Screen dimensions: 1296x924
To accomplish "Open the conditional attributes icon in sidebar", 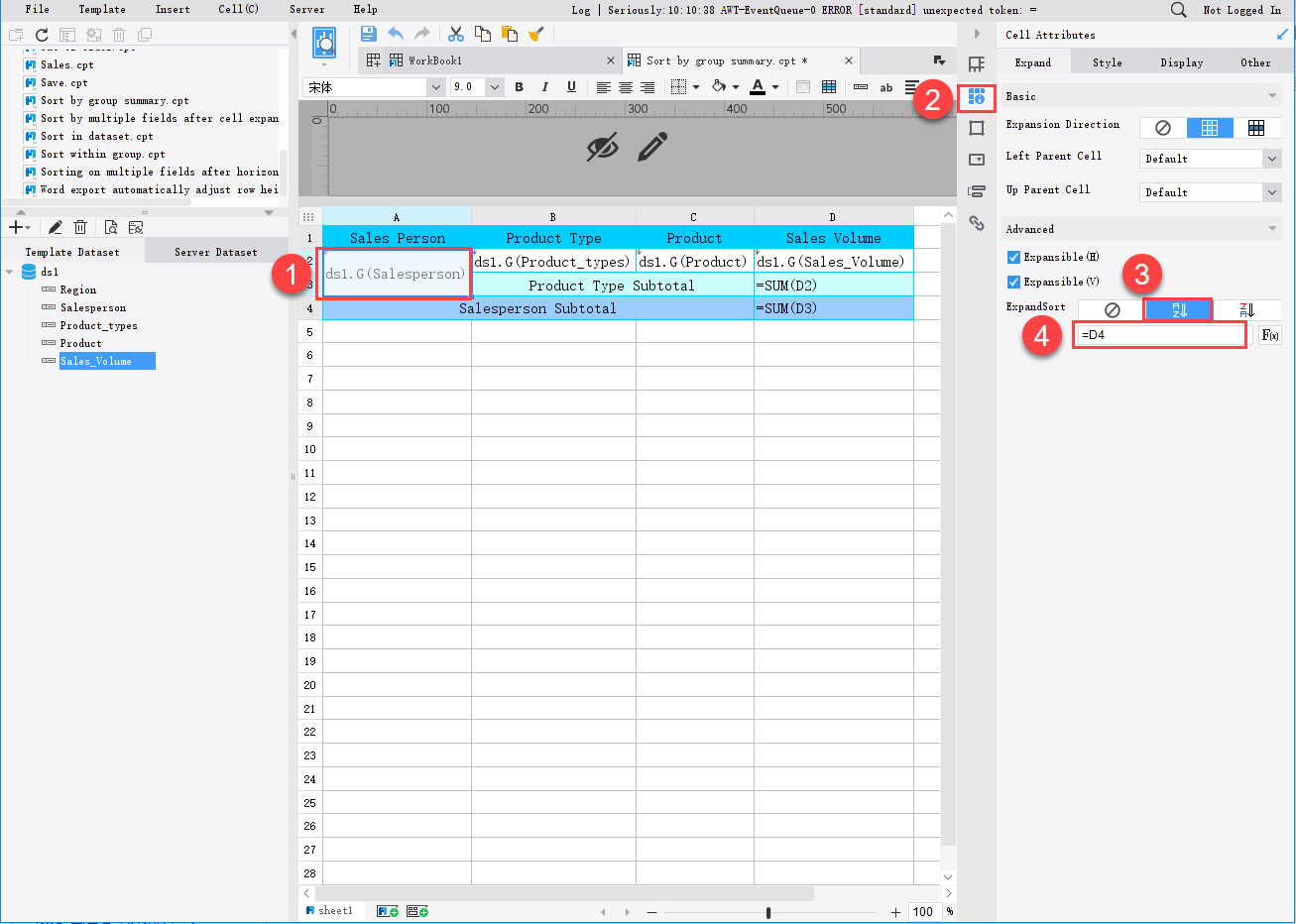I will click(977, 191).
